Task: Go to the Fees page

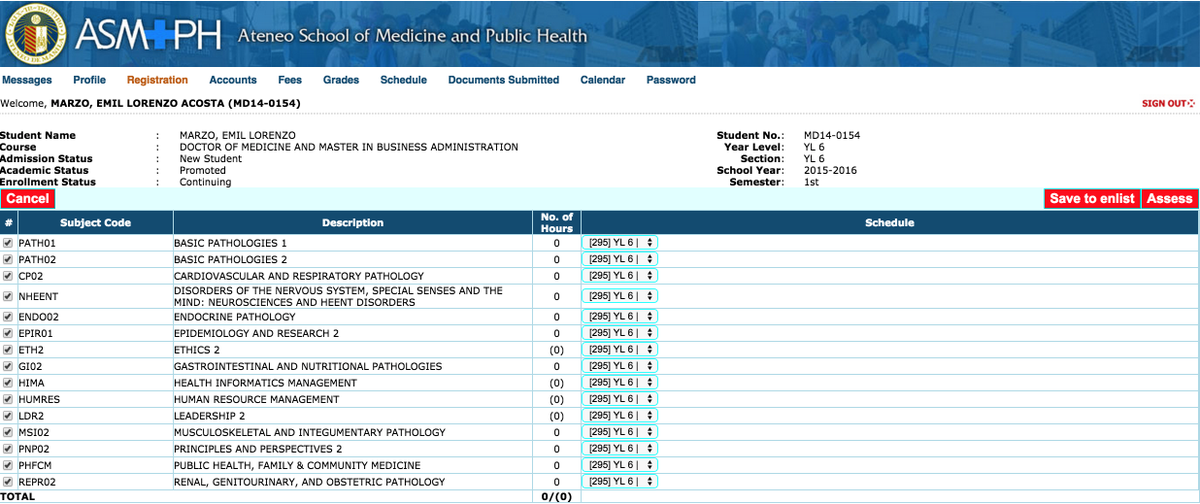Action: tap(290, 80)
